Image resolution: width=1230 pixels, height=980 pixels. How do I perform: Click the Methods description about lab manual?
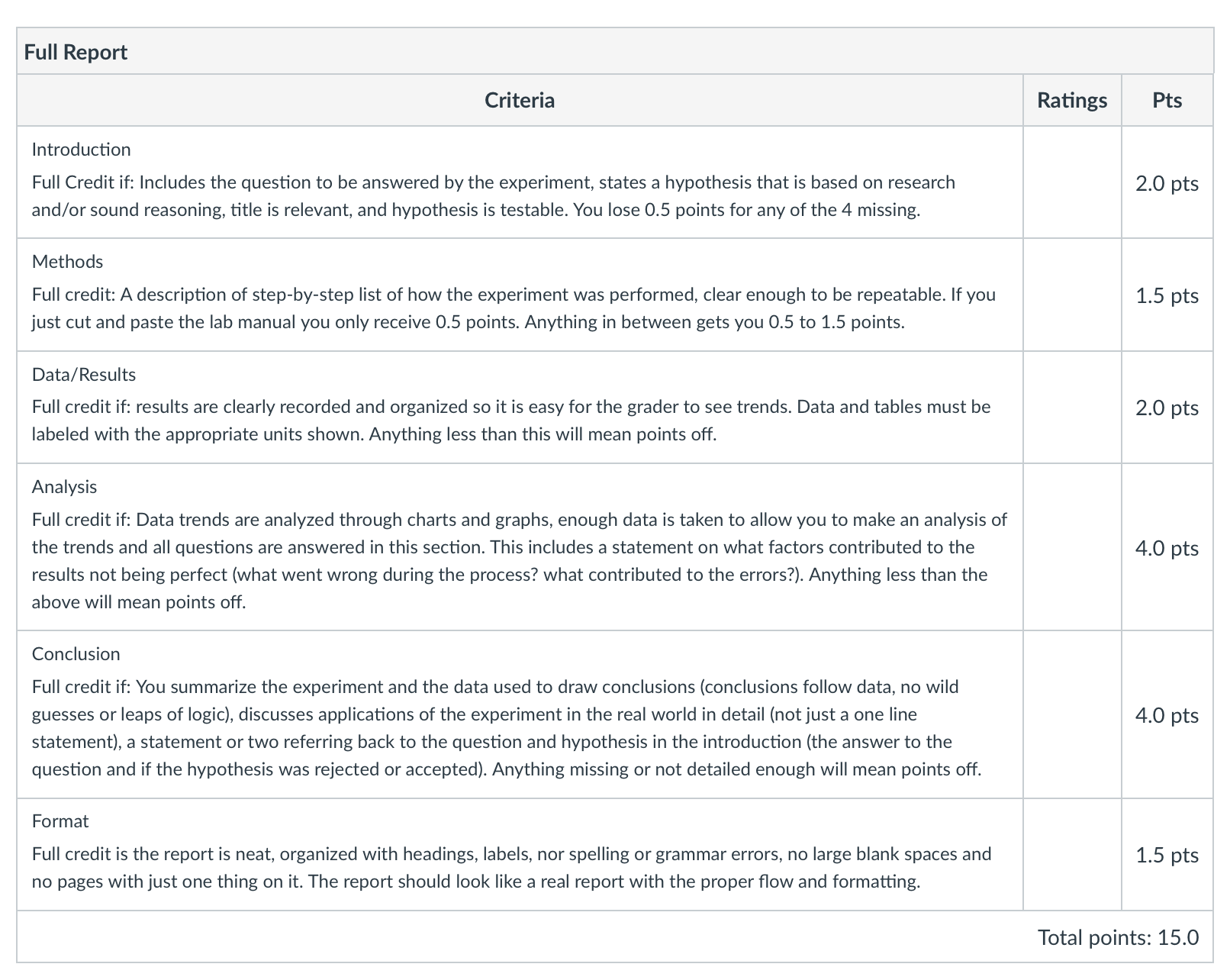[x=514, y=308]
